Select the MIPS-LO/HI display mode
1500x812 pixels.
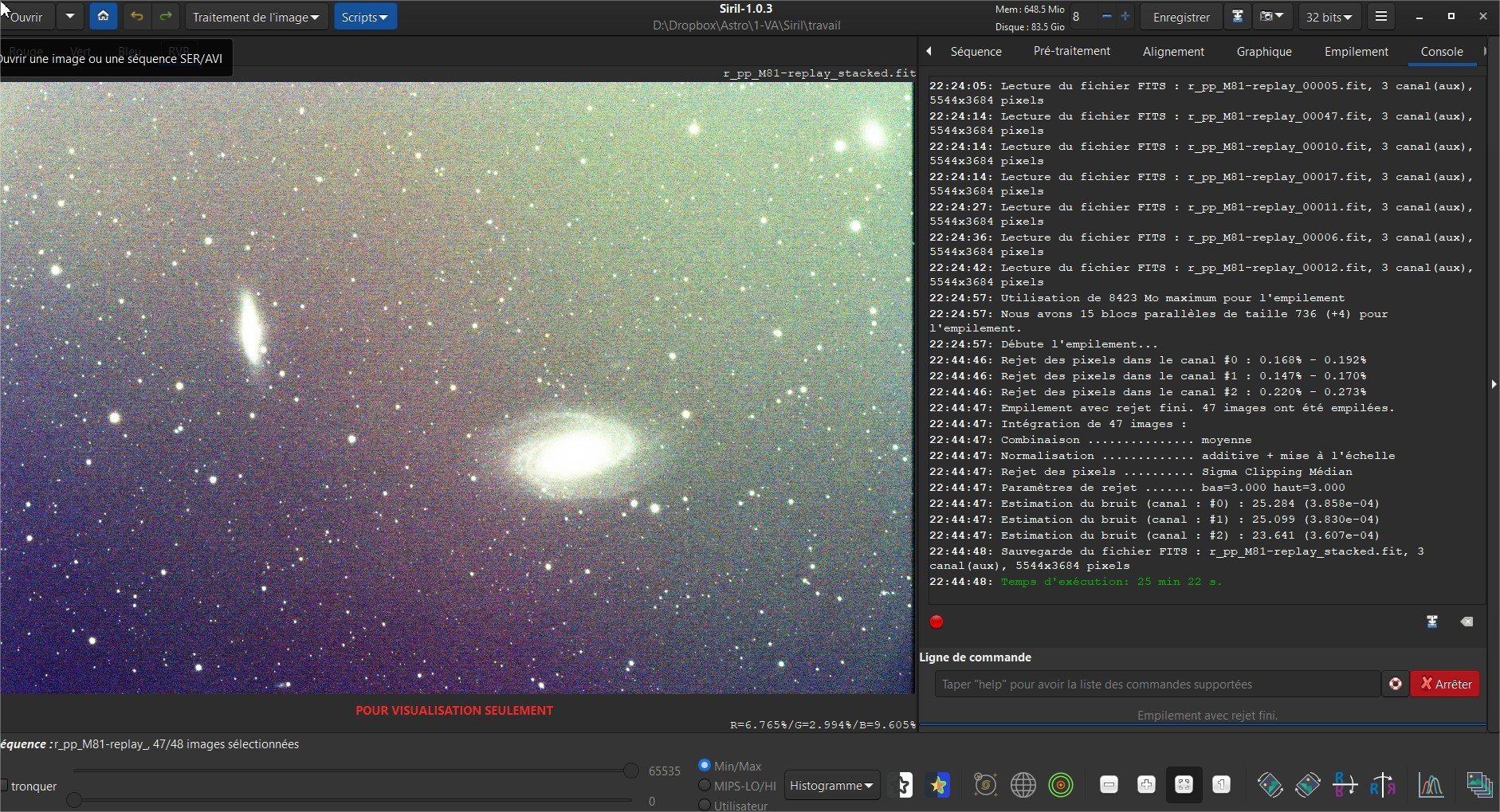click(x=705, y=786)
